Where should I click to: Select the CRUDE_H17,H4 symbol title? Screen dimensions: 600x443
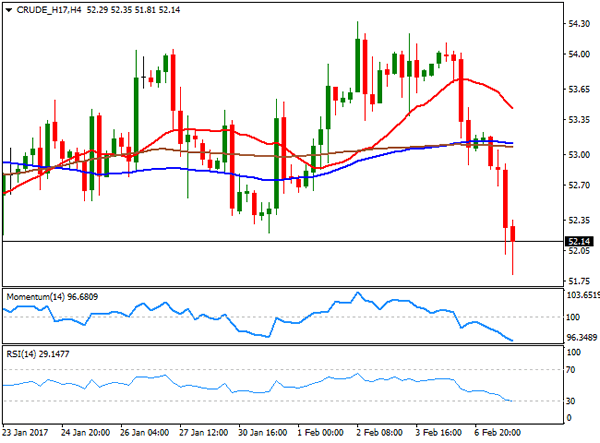(x=49, y=10)
